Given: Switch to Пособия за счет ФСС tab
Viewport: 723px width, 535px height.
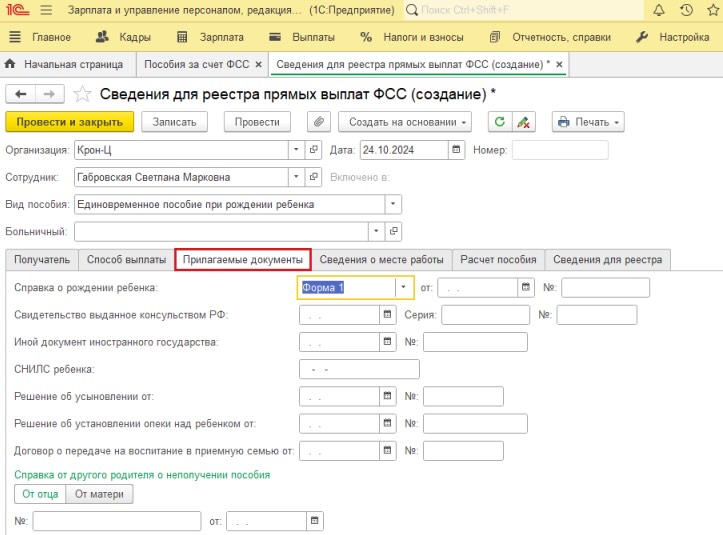Looking at the screenshot, I should [197, 64].
